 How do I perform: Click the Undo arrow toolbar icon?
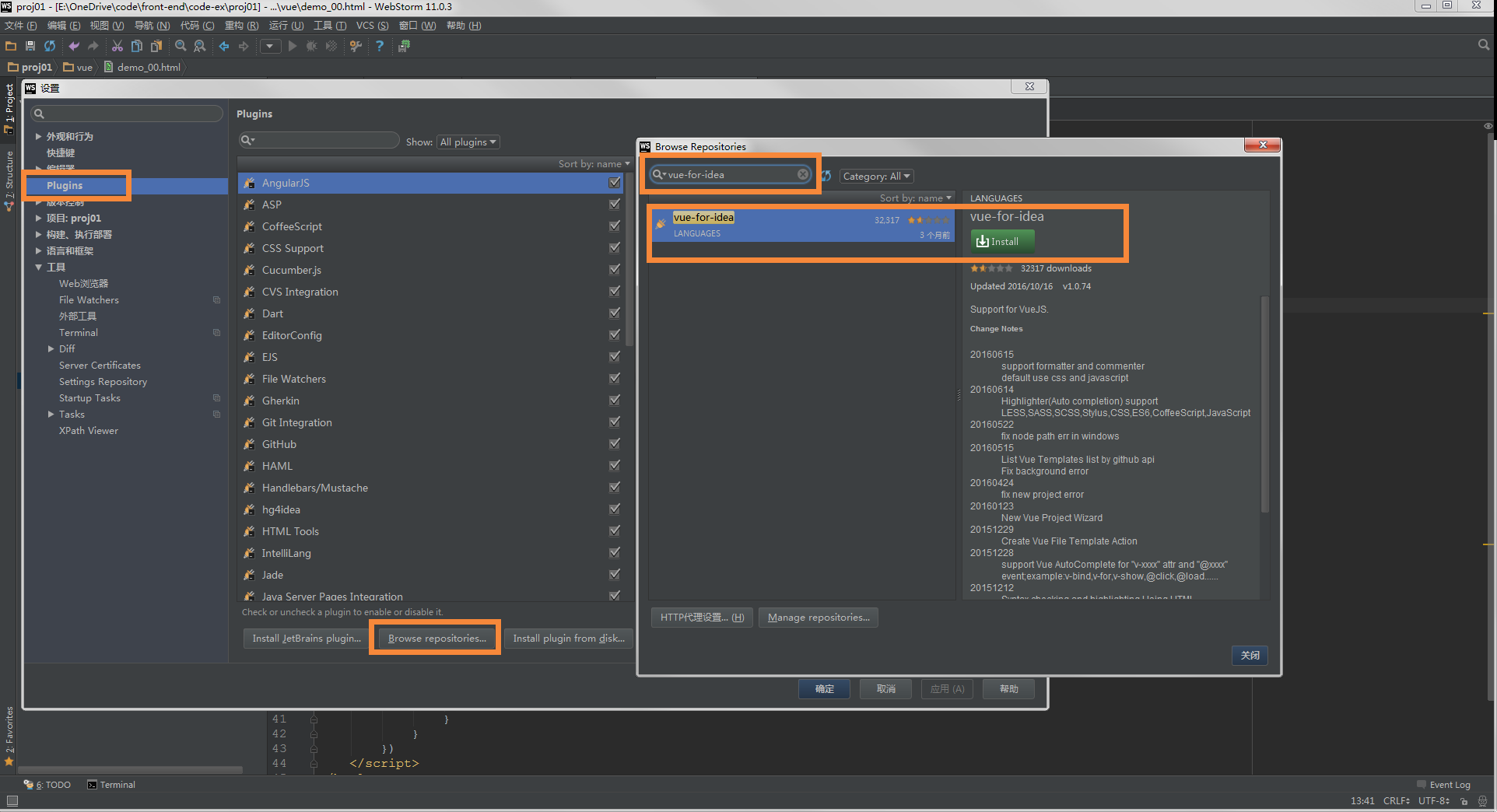(x=74, y=46)
